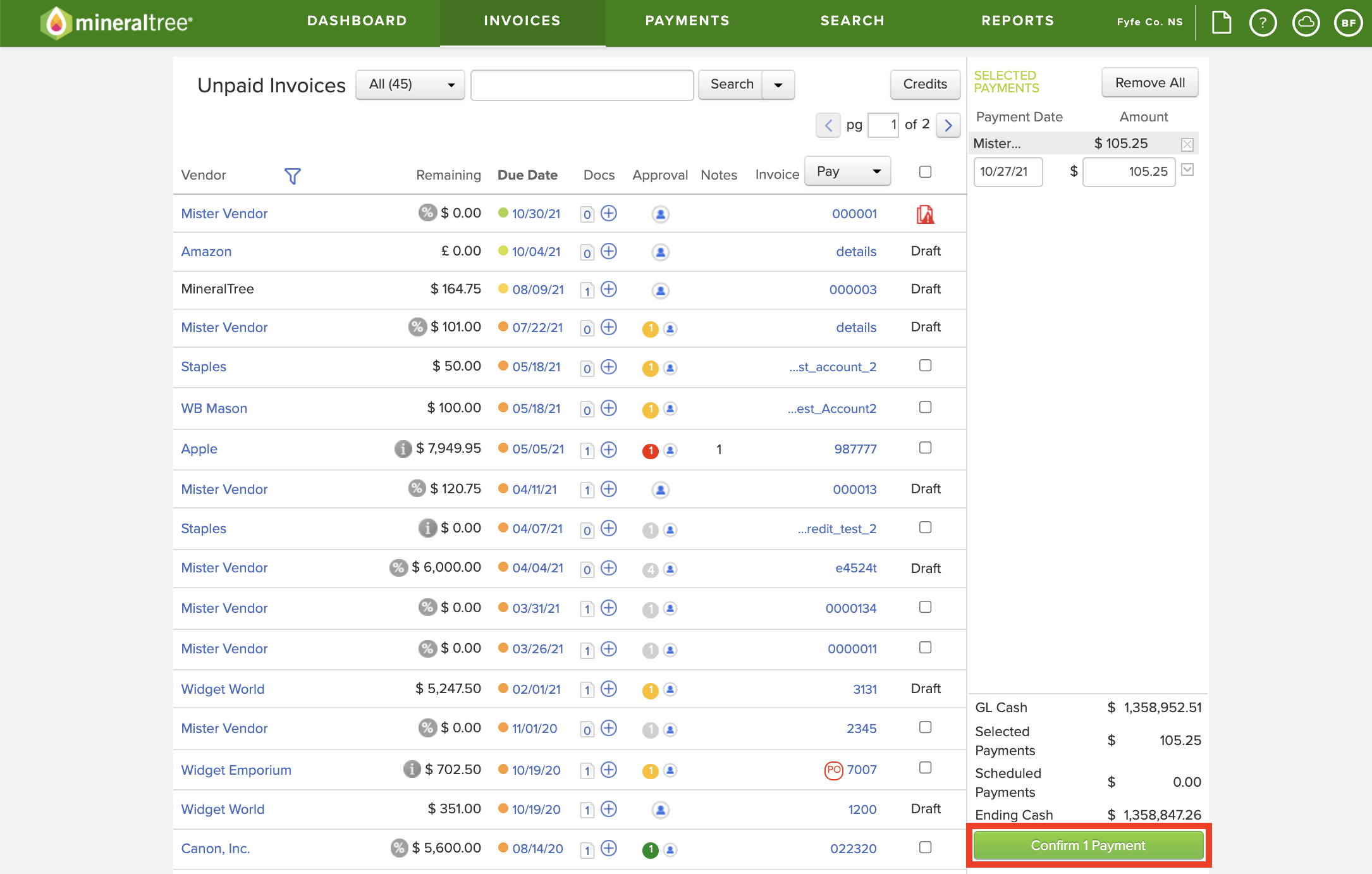
Task: Toggle the select-all checkbox in header
Action: pos(926,172)
